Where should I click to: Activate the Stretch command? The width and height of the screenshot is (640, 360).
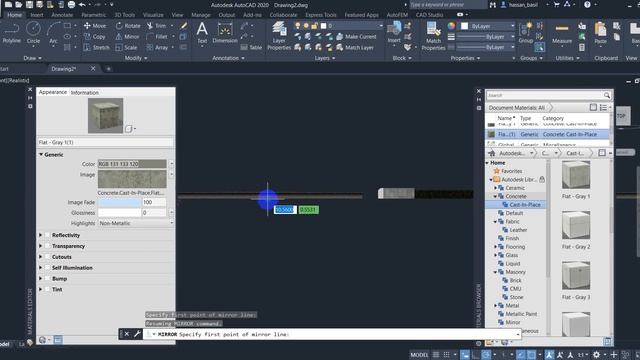pyautogui.click(x=96, y=47)
